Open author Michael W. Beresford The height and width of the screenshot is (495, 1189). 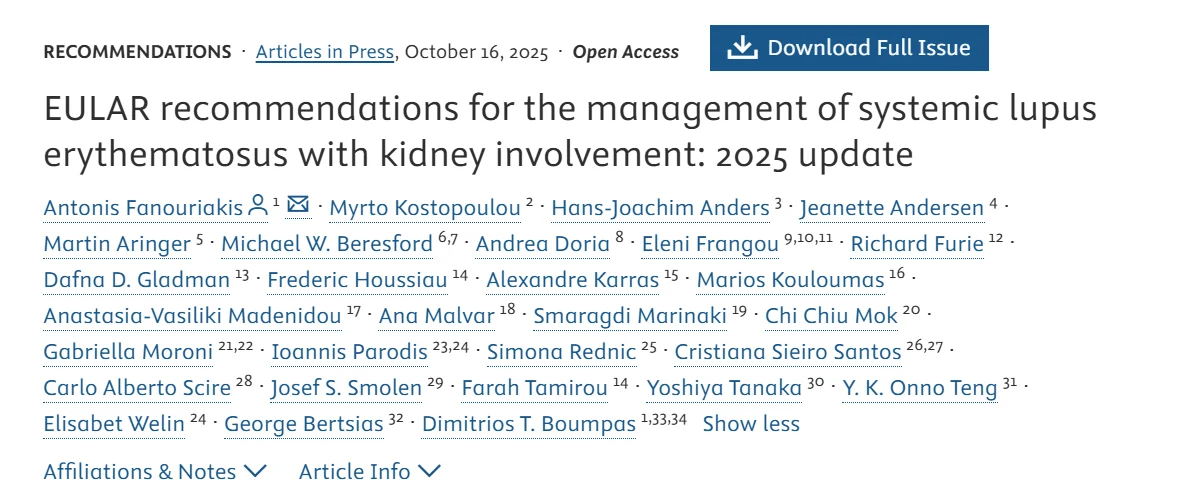325,244
